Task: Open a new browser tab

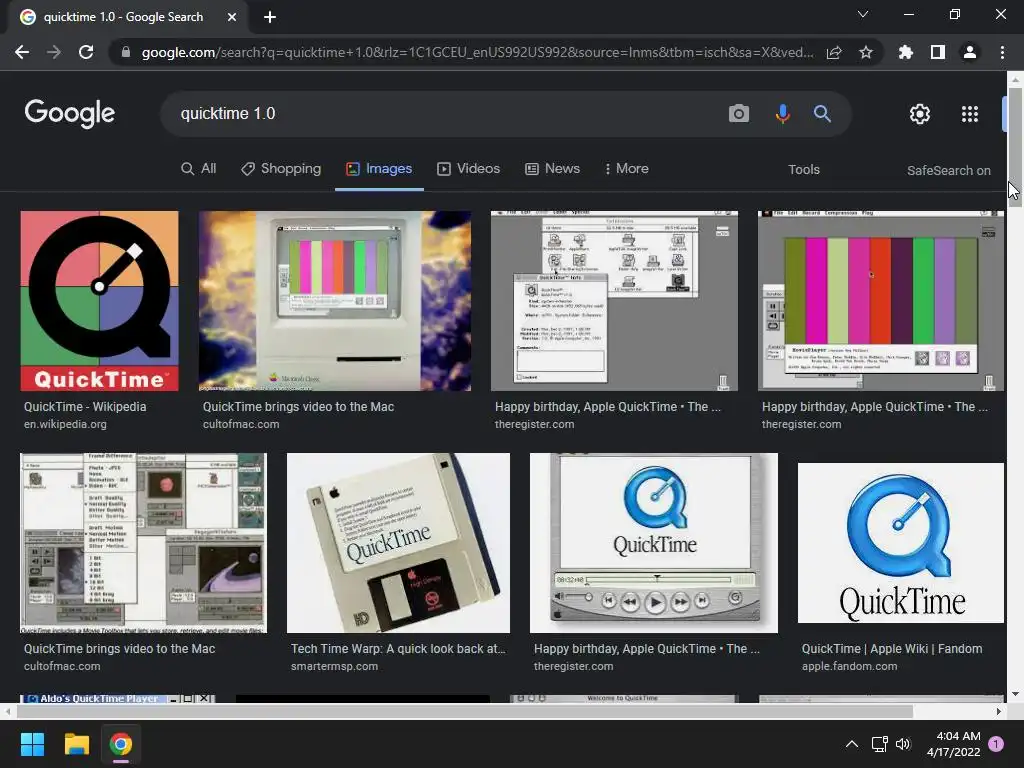Action: [x=270, y=17]
